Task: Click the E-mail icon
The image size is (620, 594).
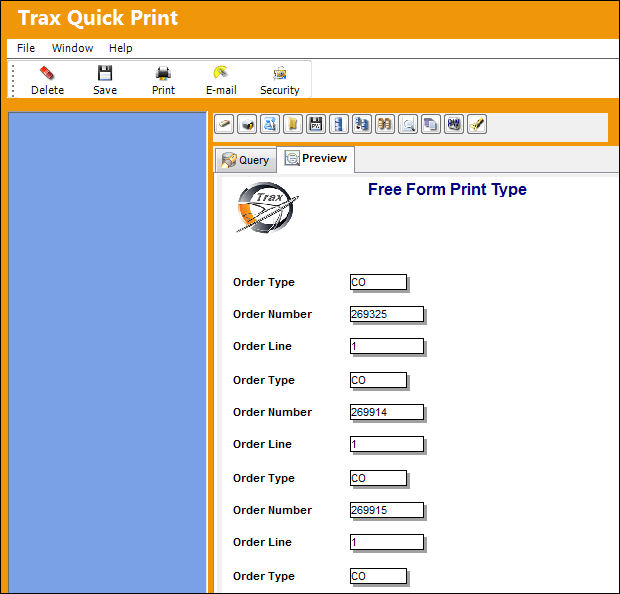Action: (x=221, y=73)
